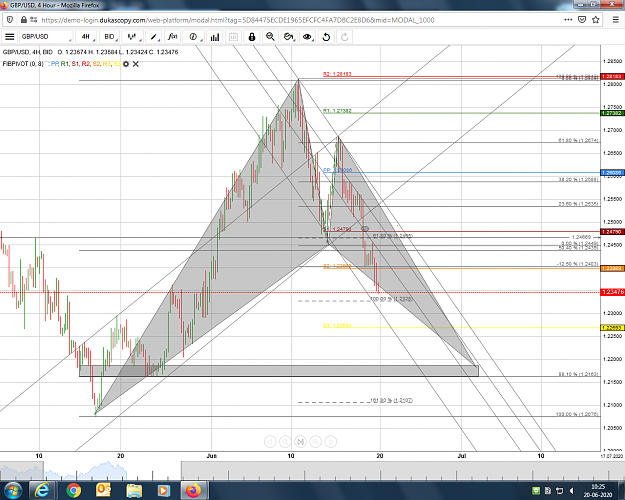Click the orange S2 price tag
The height and width of the screenshot is (500, 625).
pos(612,268)
